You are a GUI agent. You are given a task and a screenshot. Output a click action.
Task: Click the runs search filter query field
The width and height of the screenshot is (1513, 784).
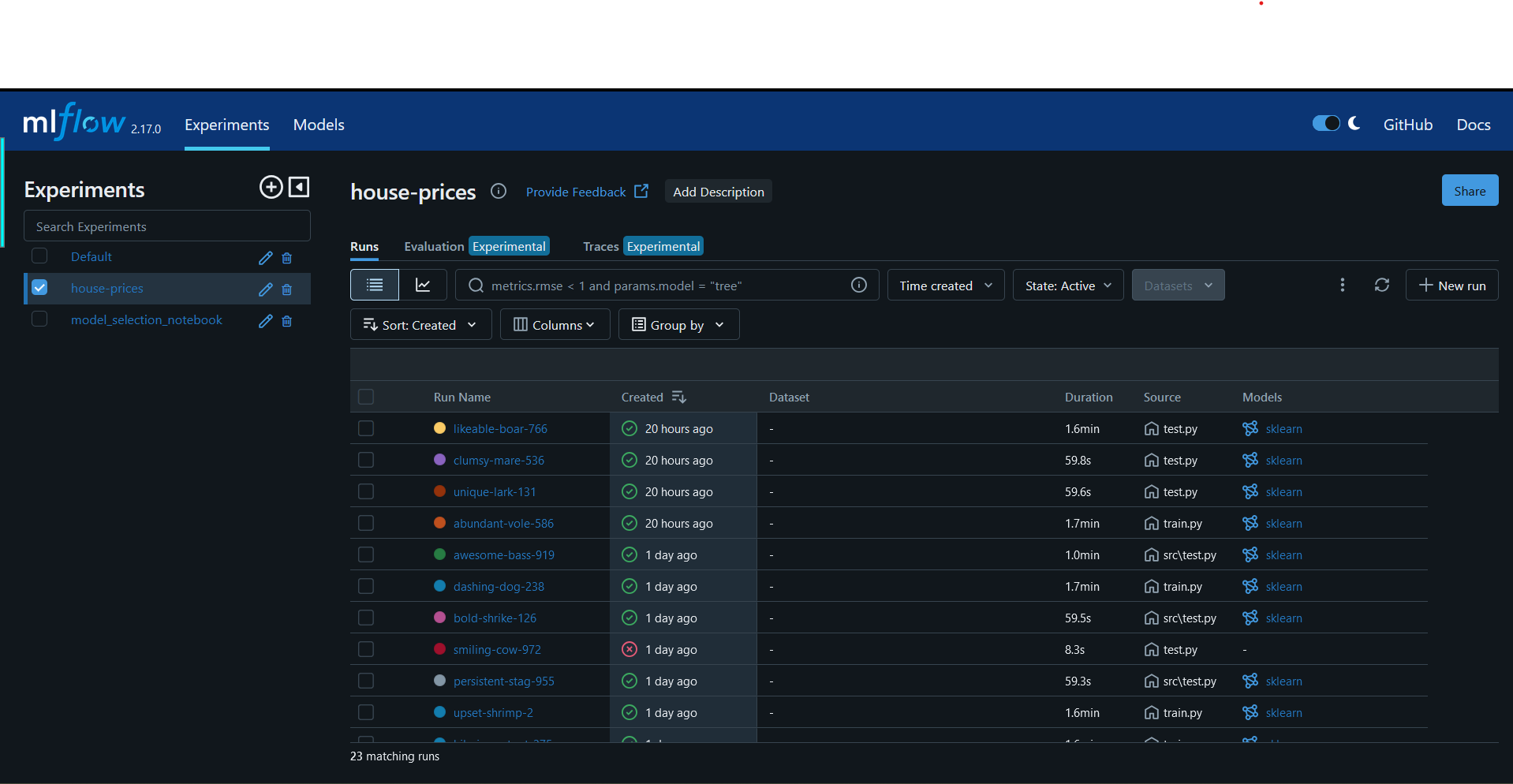[667, 285]
